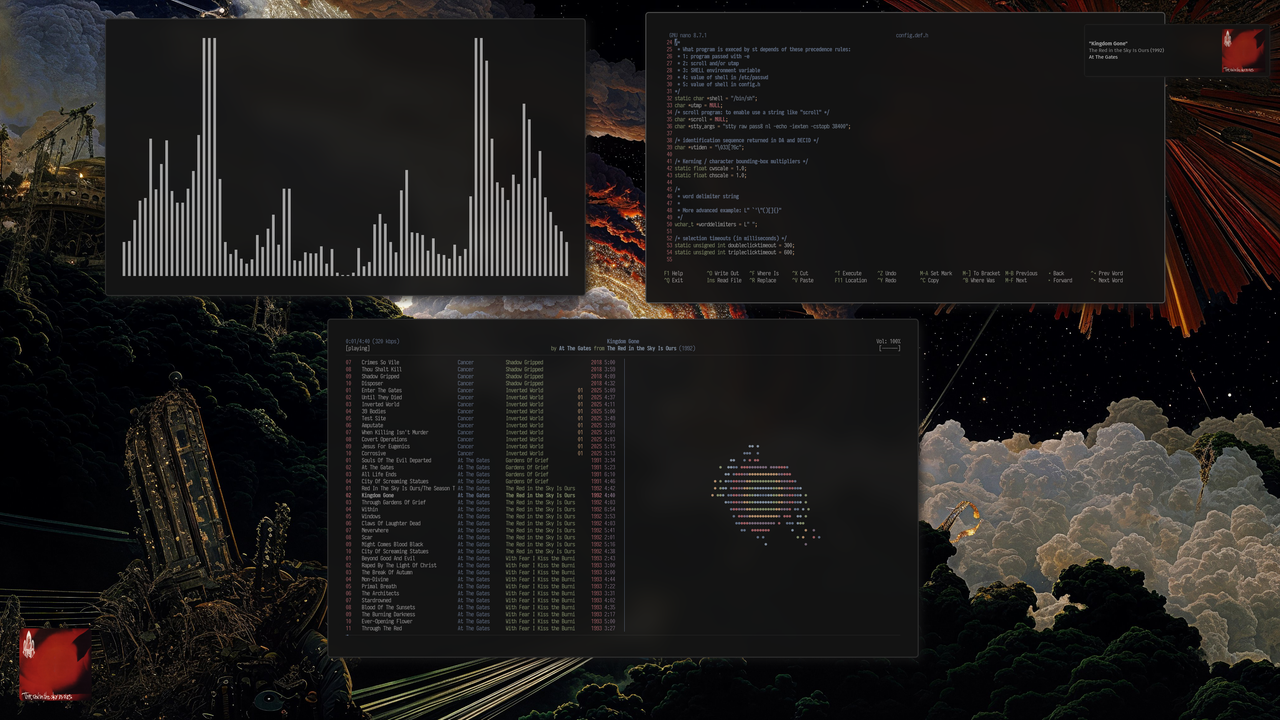Select the track Beyond Good And Evil
1280x720 pixels.
pos(480,558)
